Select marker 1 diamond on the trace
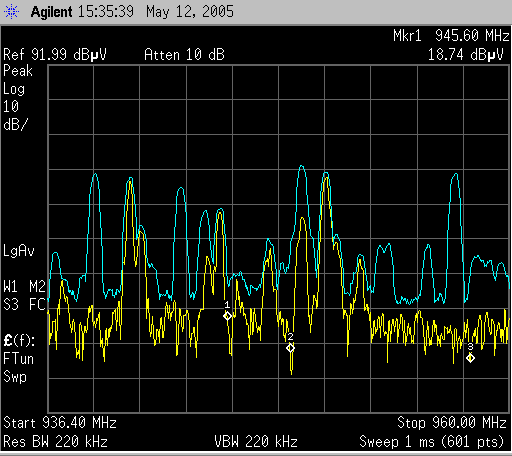Screen dimensions: 512x456 coord(227,316)
